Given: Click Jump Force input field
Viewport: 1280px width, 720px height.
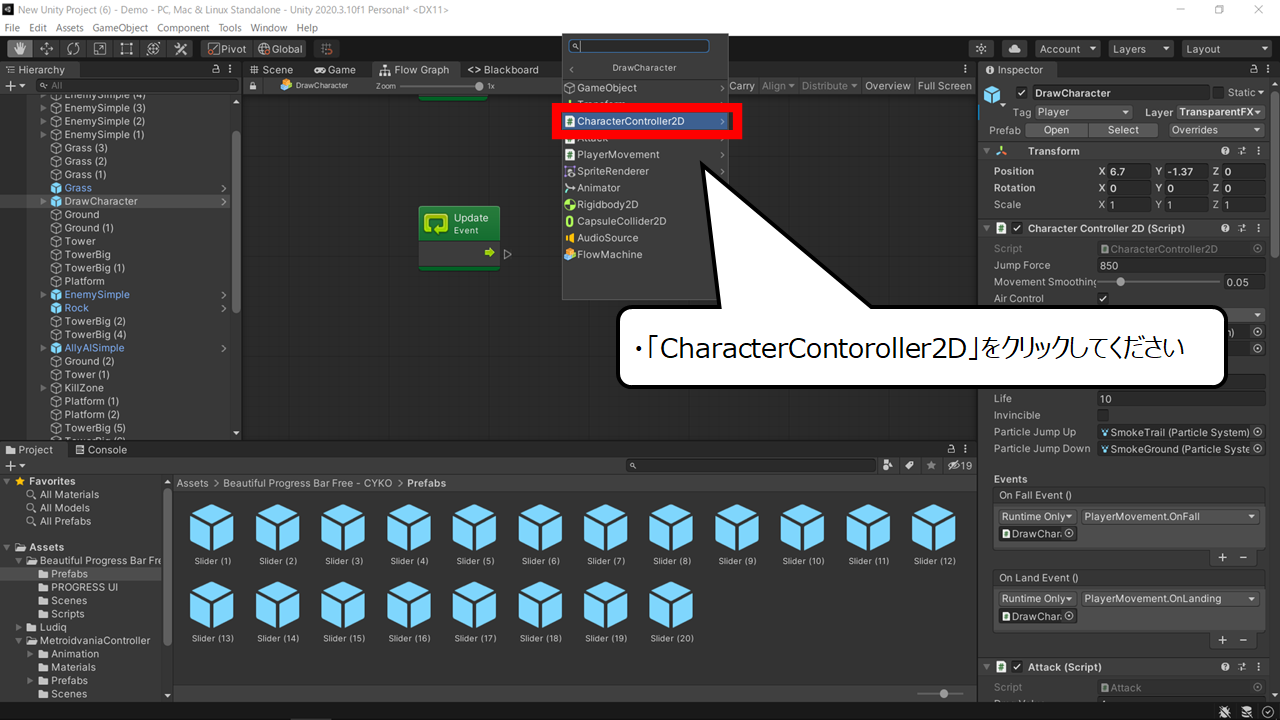Looking at the screenshot, I should [1180, 265].
